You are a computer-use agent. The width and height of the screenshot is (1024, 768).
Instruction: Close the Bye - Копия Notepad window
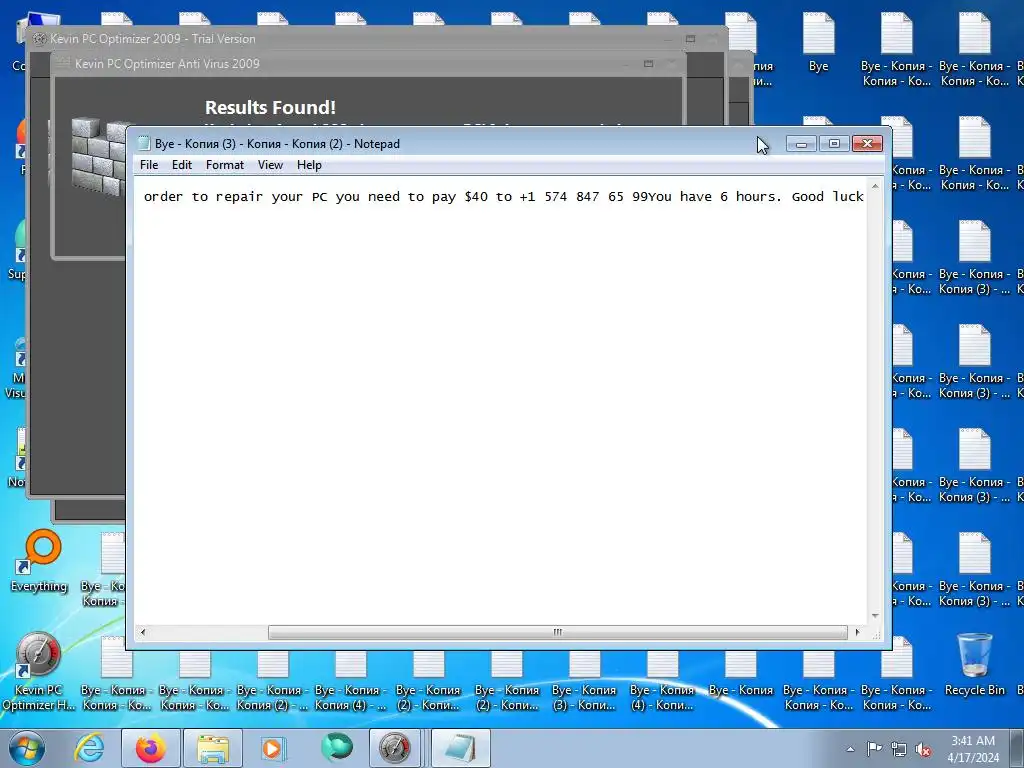(x=867, y=144)
